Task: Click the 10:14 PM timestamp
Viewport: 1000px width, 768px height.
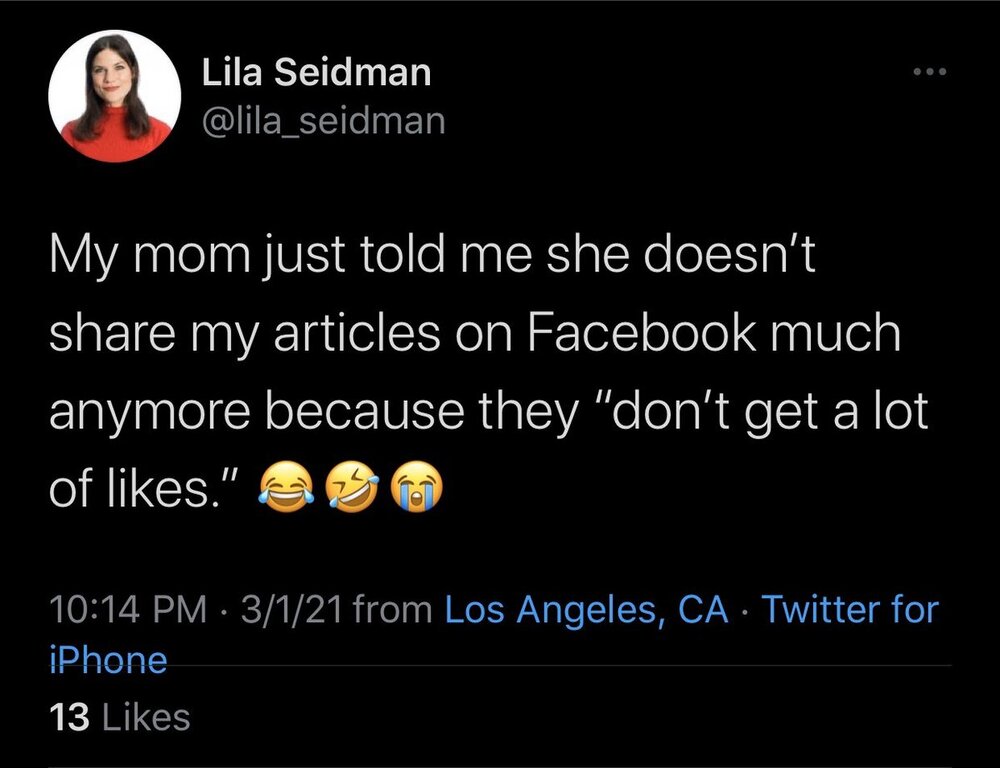Action: coord(127,609)
